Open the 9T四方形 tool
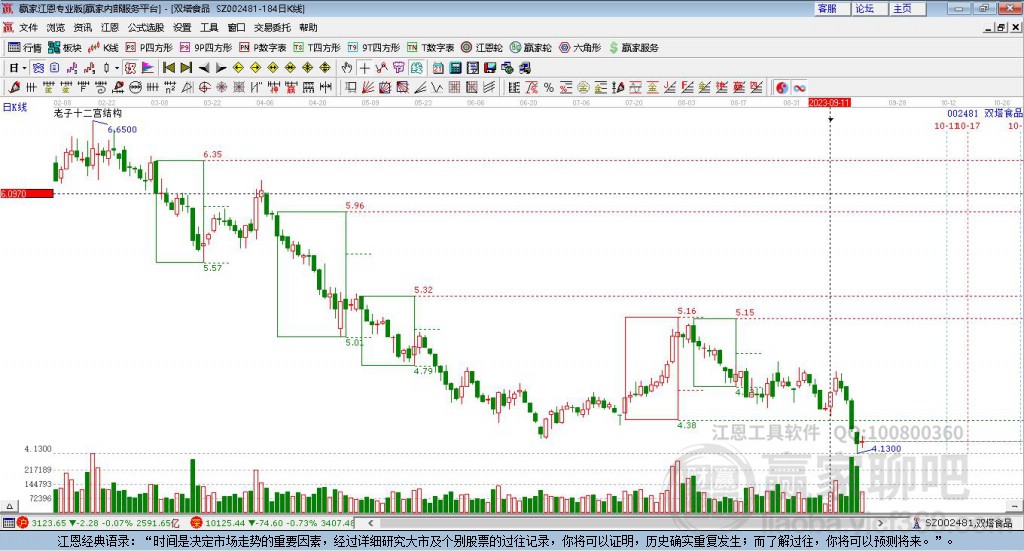Viewport: 1024px width, 551px height. (x=374, y=48)
